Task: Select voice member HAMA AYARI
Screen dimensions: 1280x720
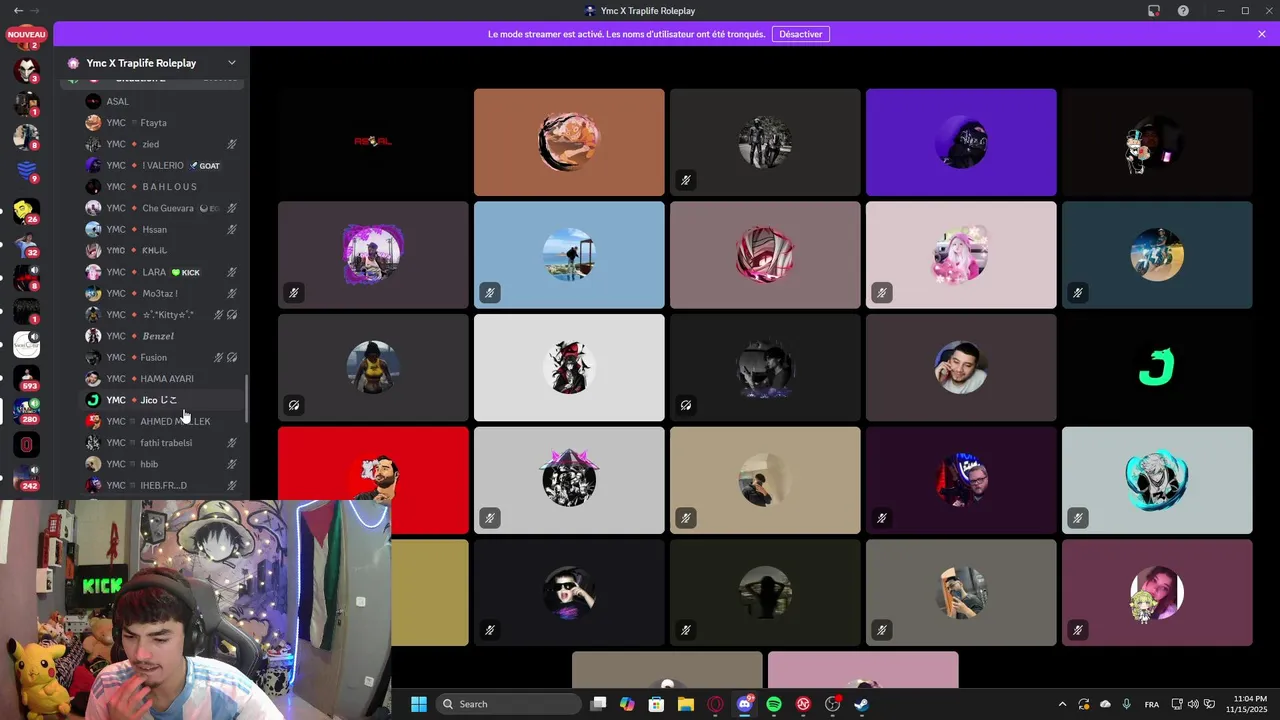Action: [x=161, y=378]
